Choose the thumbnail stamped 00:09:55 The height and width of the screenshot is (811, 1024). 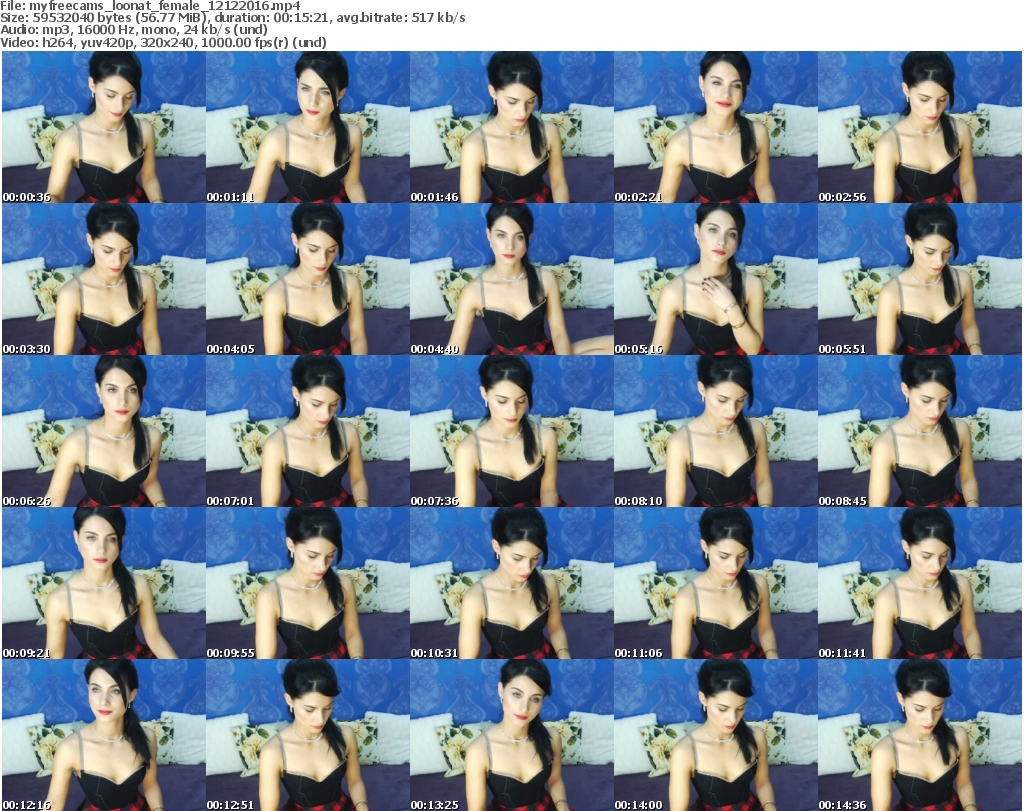click(x=308, y=583)
